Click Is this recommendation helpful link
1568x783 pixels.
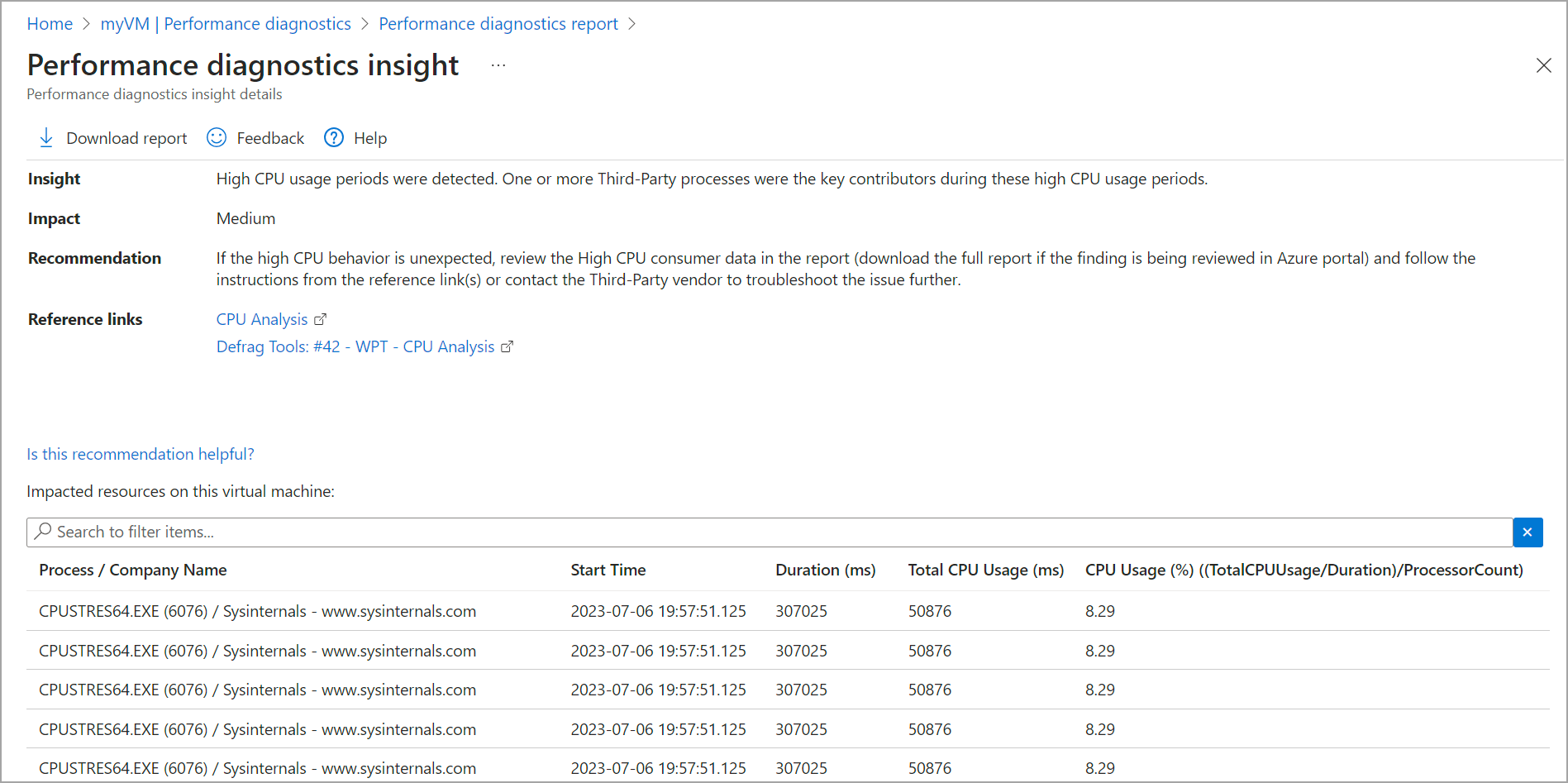coord(141,454)
